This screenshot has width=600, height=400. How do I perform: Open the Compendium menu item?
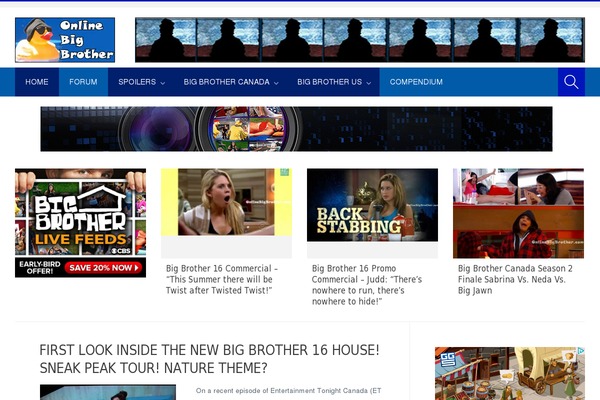pyautogui.click(x=416, y=82)
